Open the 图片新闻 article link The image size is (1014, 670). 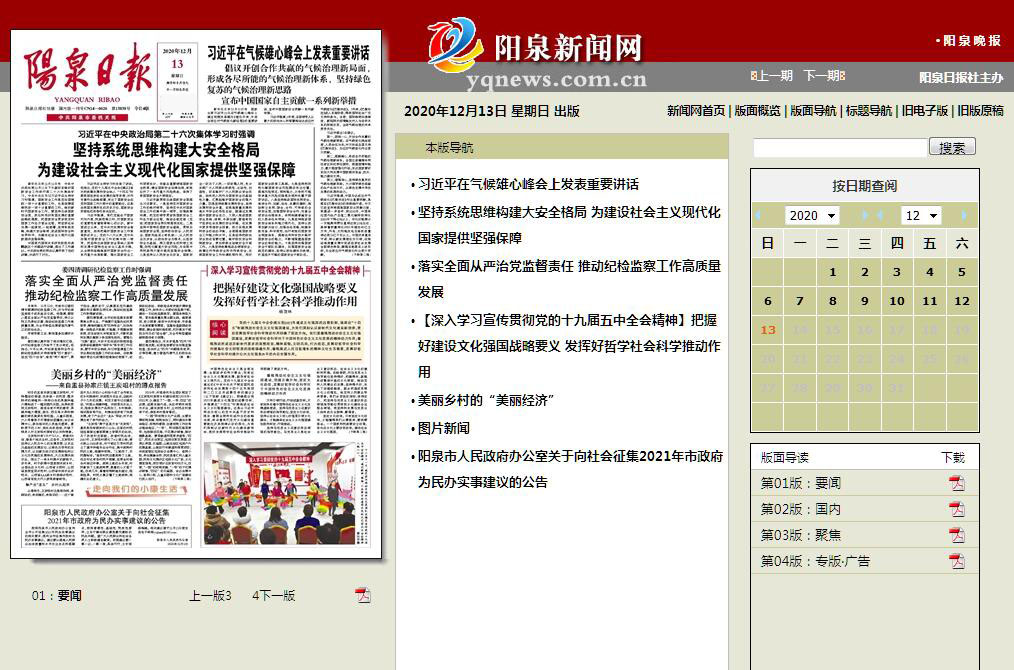click(x=443, y=428)
